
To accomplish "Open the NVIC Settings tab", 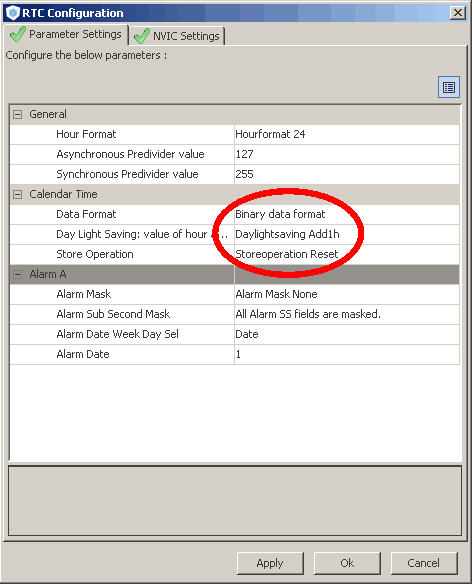I will (x=177, y=36).
